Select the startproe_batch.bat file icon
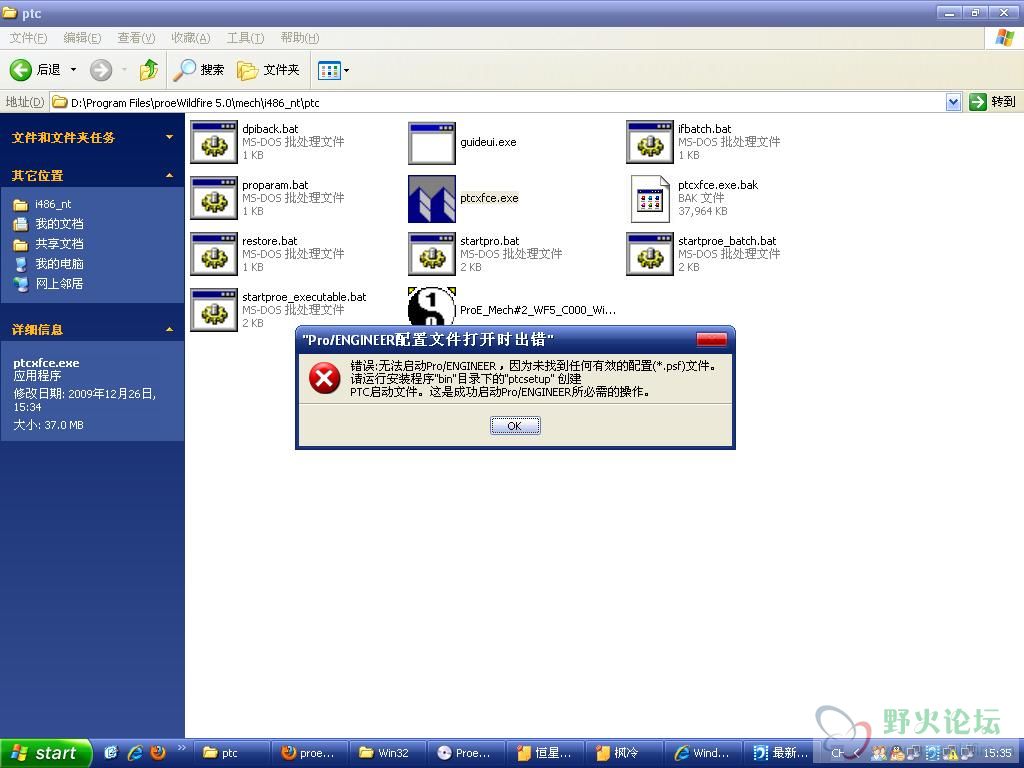Image resolution: width=1024 pixels, height=768 pixels. [650, 255]
